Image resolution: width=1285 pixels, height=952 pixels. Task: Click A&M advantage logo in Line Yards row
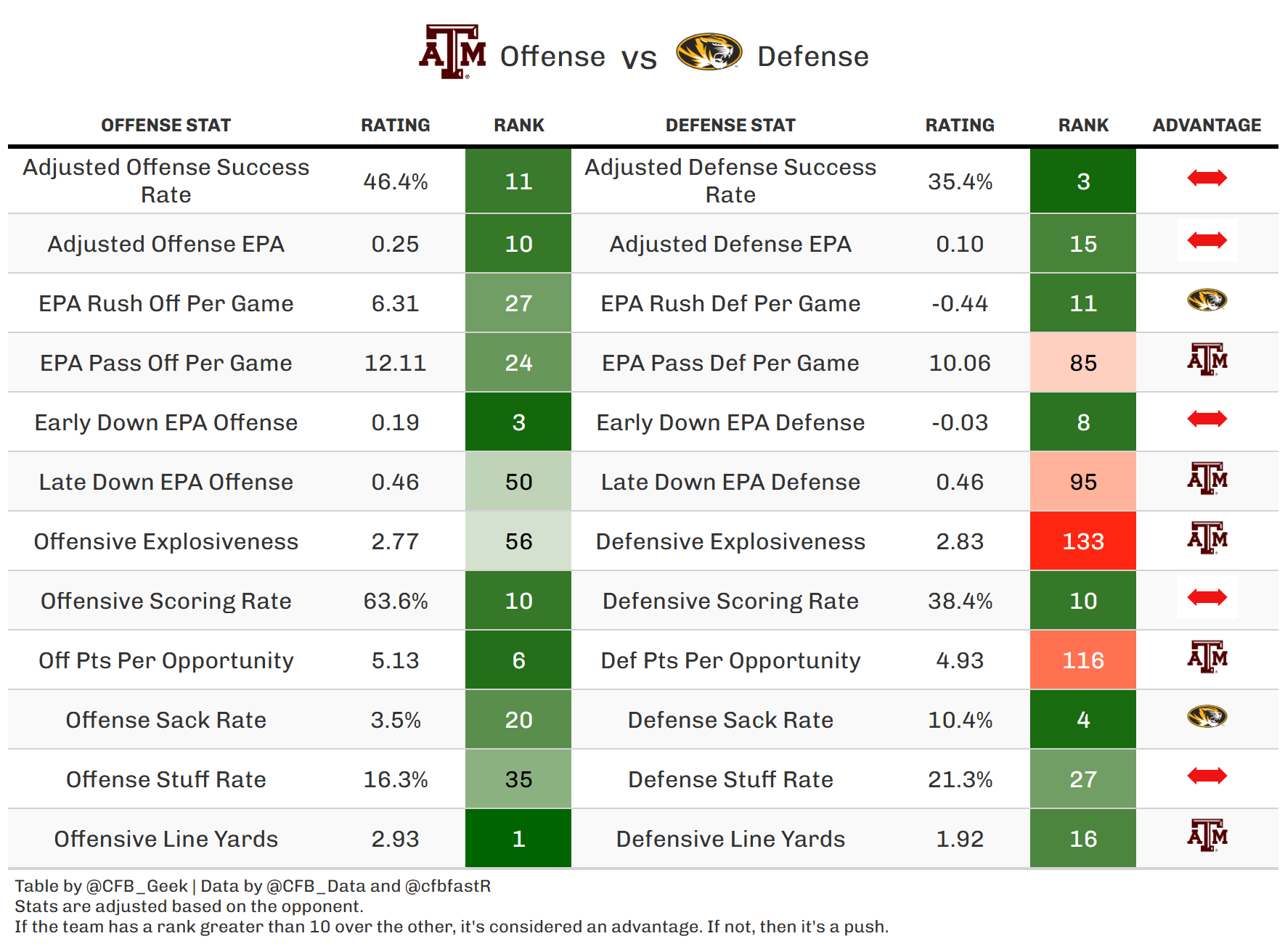point(1207,835)
